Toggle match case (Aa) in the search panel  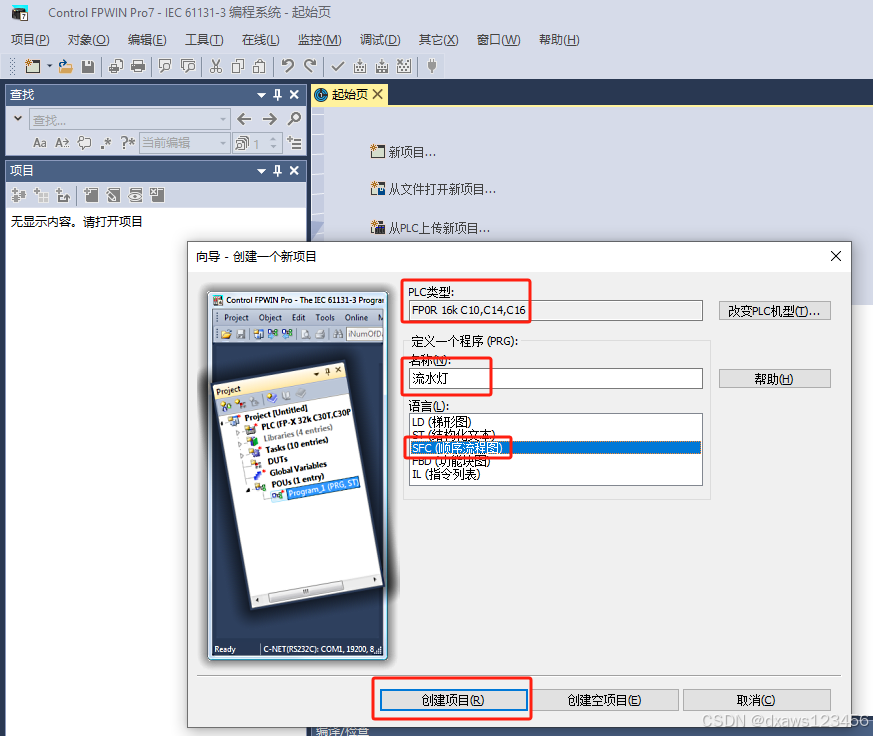coord(39,144)
